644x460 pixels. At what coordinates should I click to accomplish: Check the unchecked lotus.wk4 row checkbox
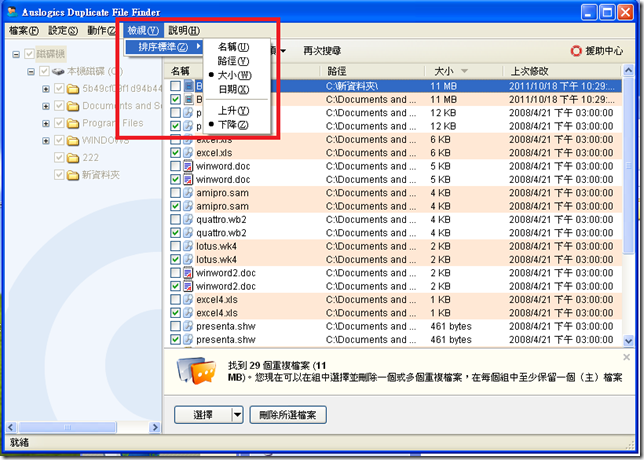175,246
